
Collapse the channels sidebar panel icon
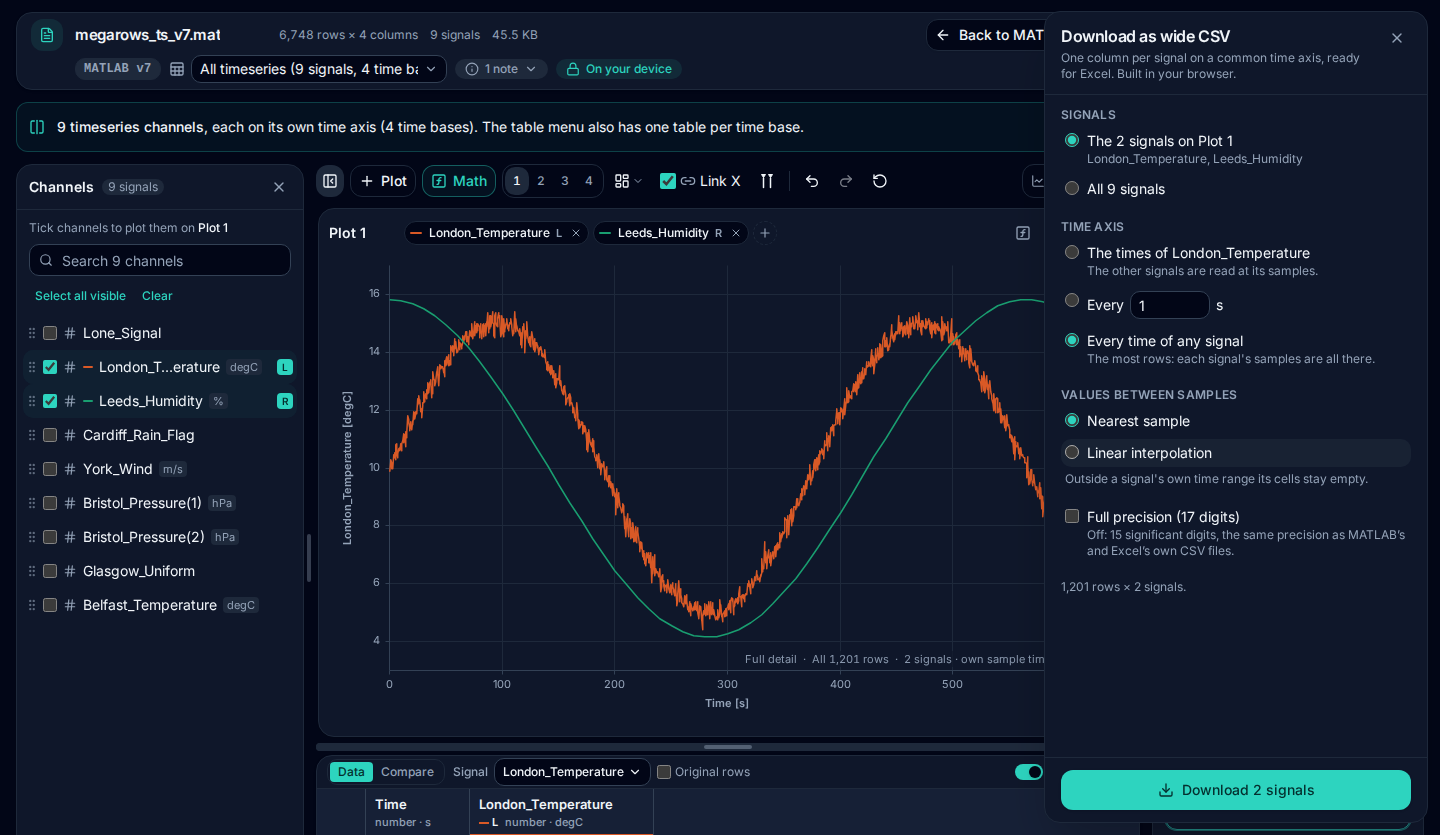pyautogui.click(x=330, y=181)
